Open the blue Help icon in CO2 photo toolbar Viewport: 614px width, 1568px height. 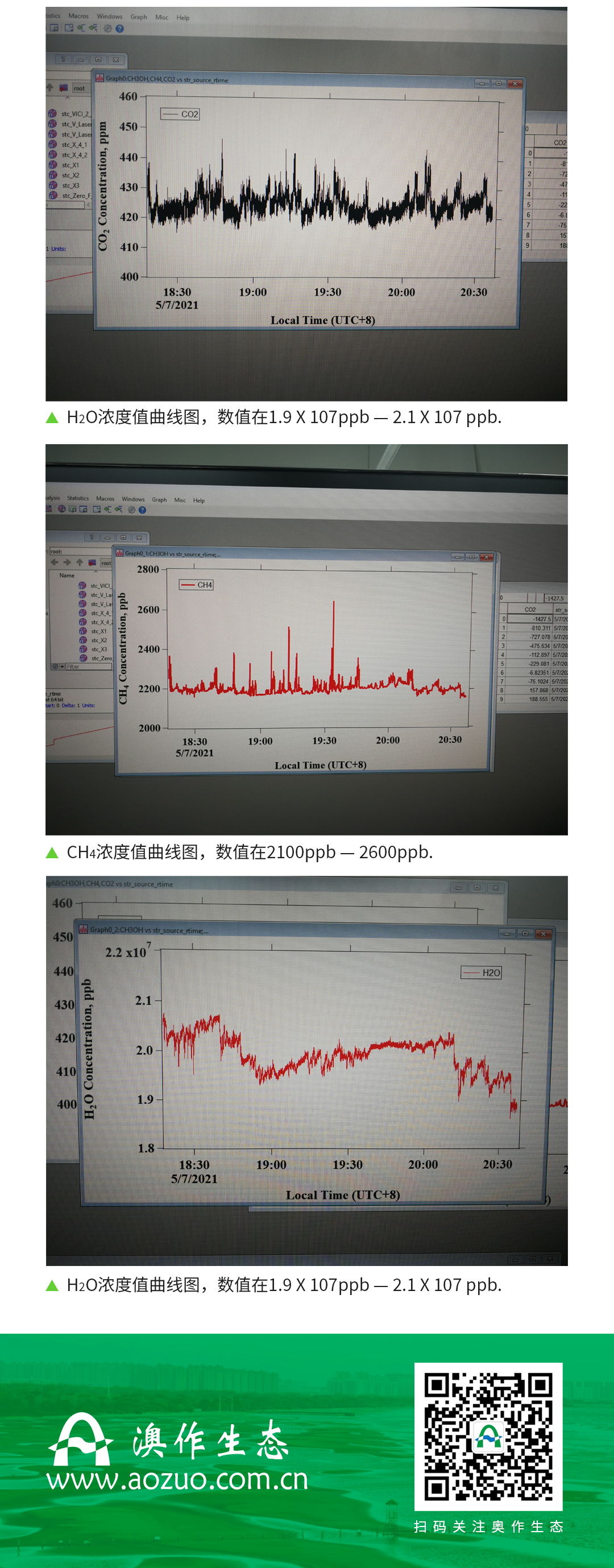tap(120, 28)
